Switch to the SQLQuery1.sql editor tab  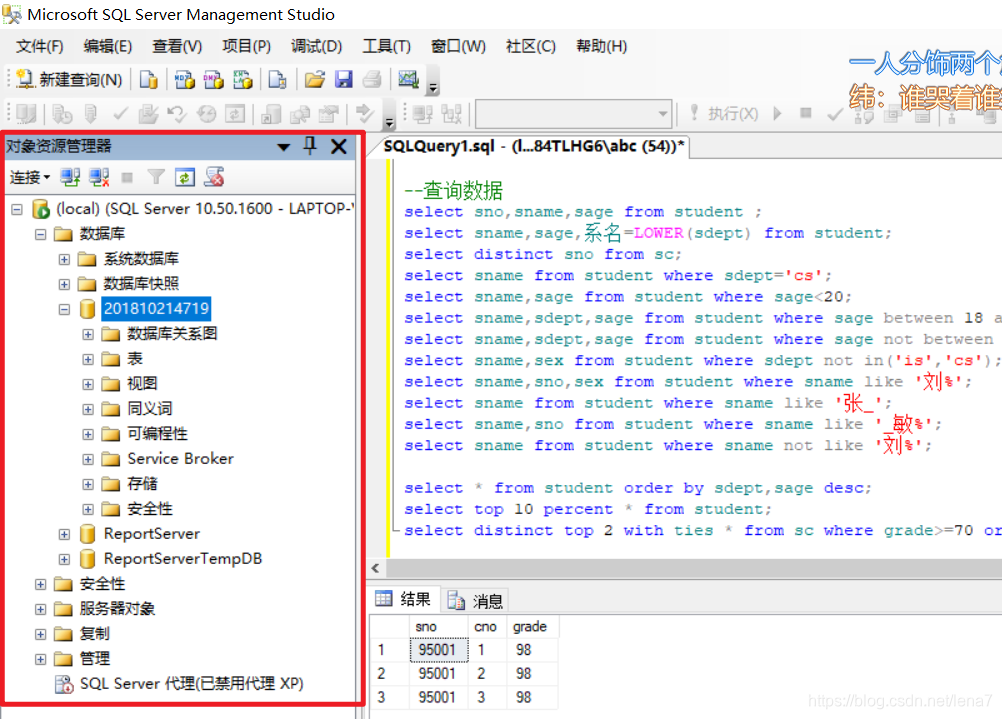click(534, 146)
